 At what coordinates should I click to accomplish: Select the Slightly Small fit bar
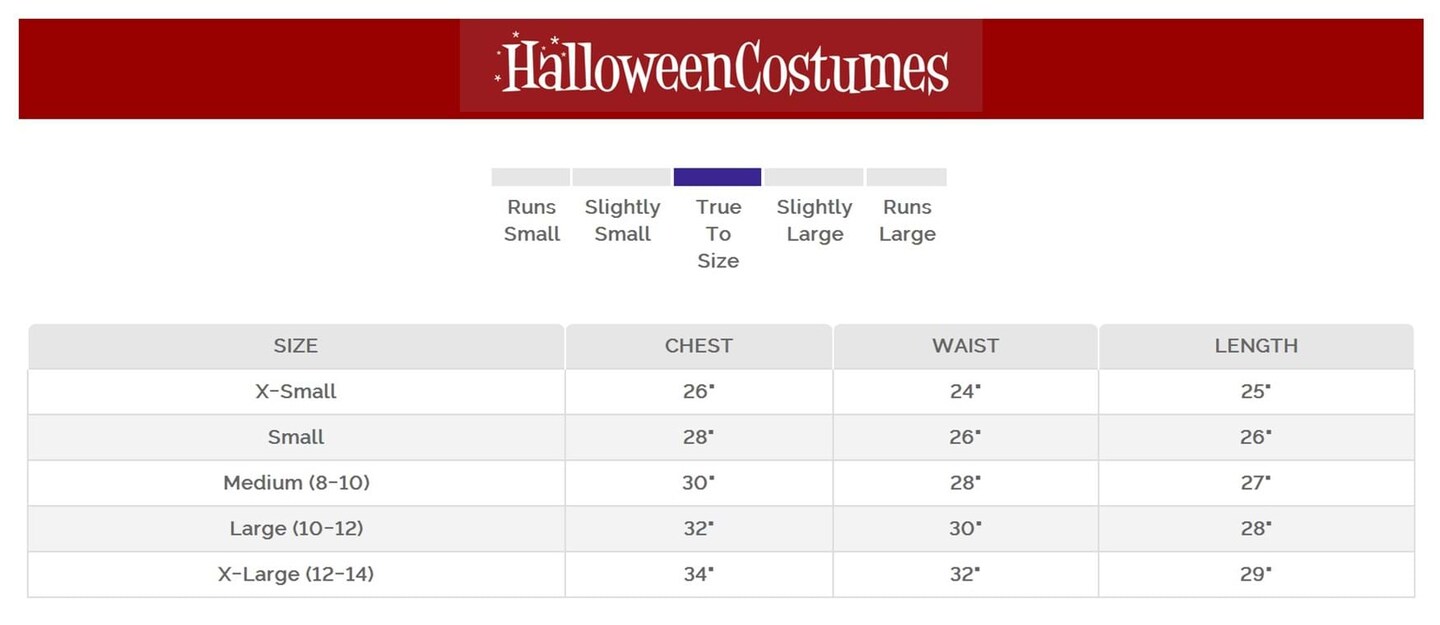click(621, 177)
